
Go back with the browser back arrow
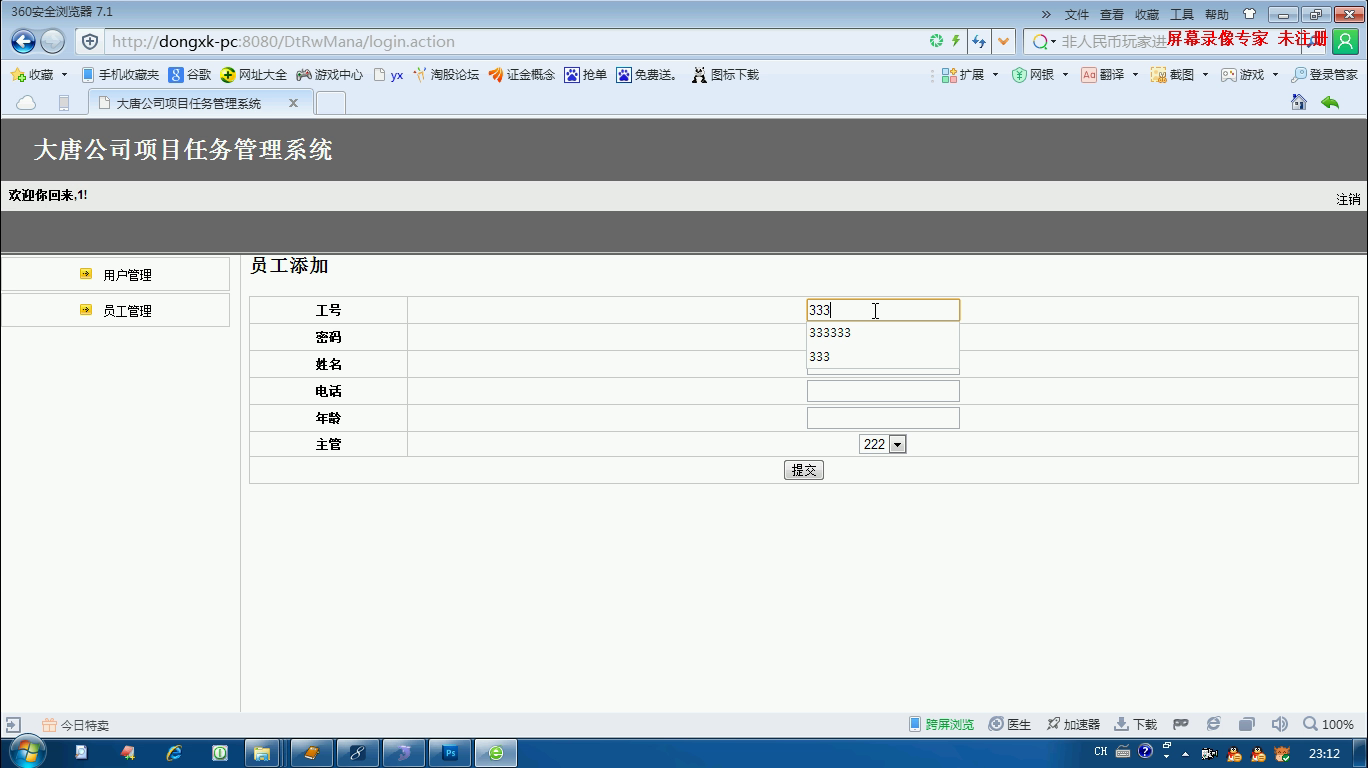coord(23,41)
